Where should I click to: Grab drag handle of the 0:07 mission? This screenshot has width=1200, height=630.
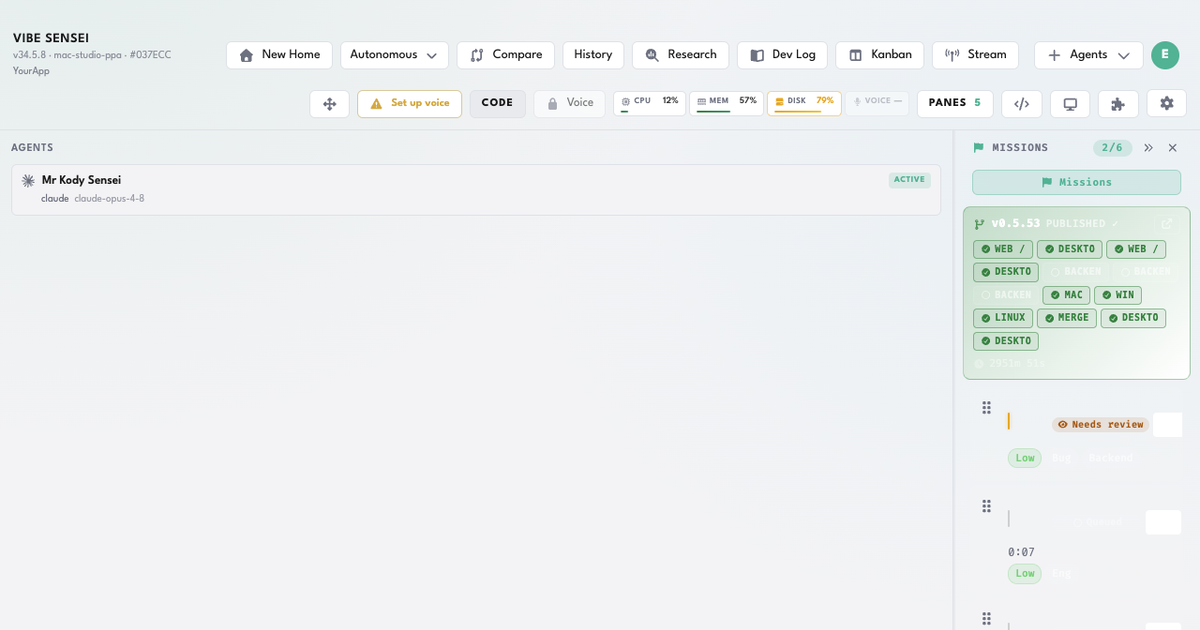(x=987, y=506)
